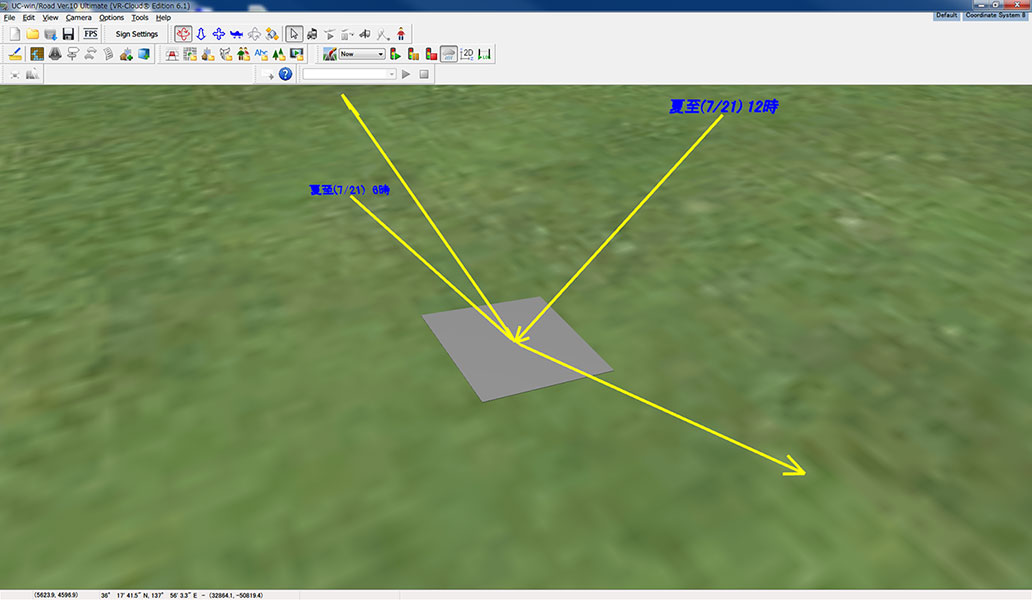Click the download data icon beside the folder
1032x600 pixels.
[50, 34]
